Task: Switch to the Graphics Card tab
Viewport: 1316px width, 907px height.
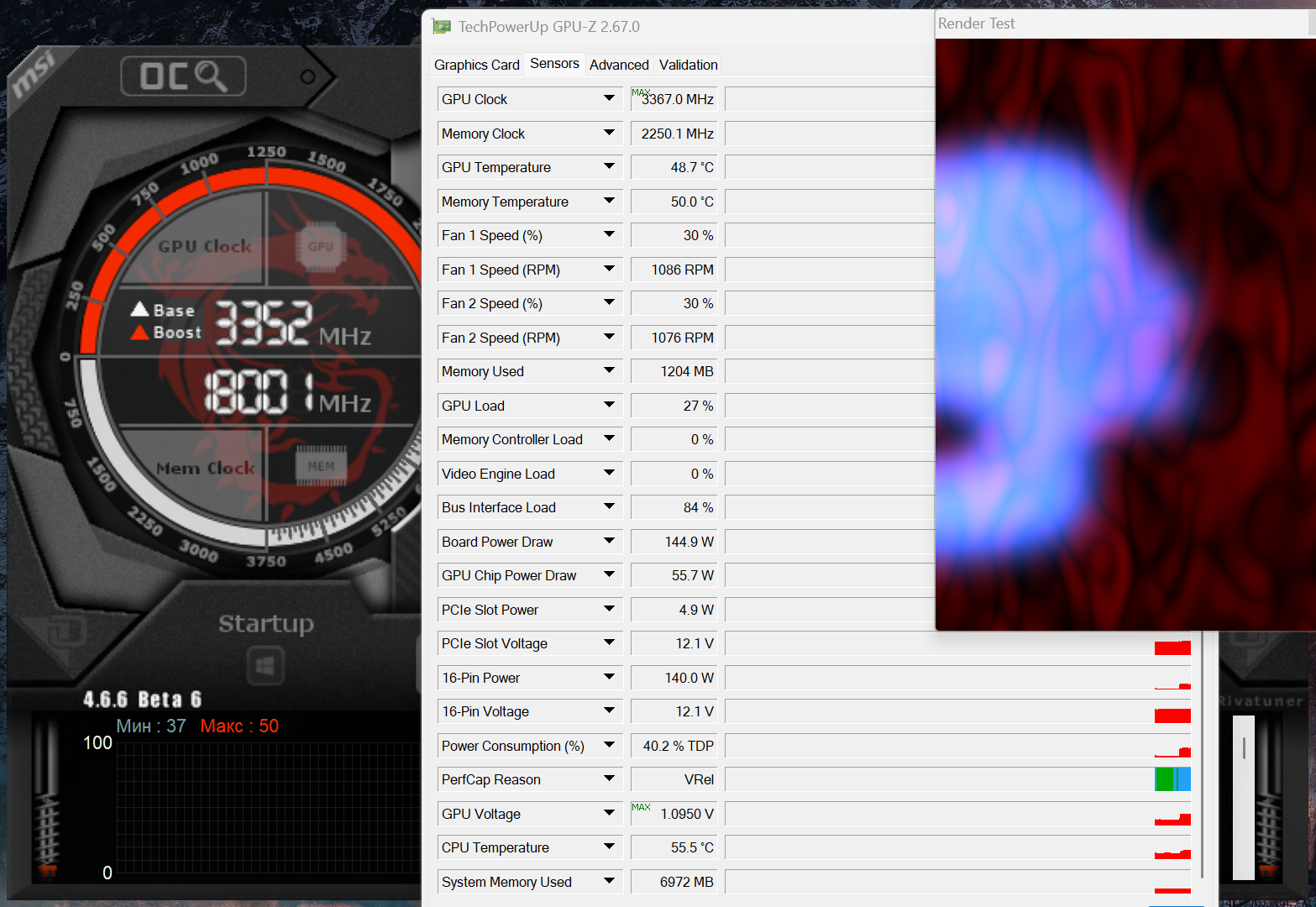Action: (477, 65)
